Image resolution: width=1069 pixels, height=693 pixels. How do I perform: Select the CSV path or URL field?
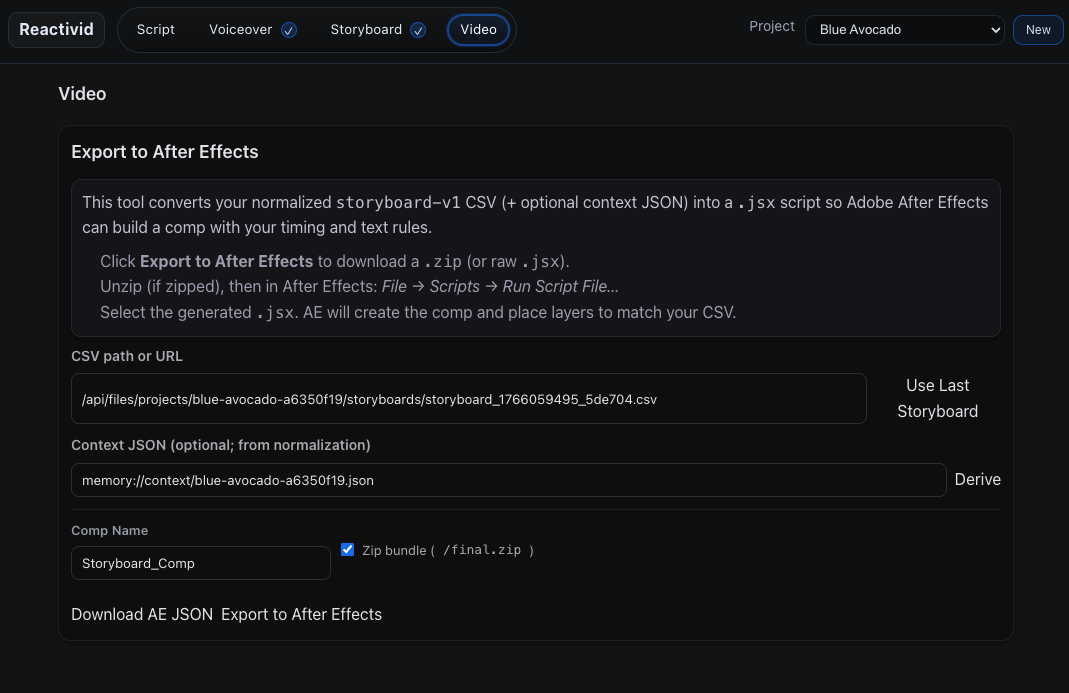[x=468, y=399]
